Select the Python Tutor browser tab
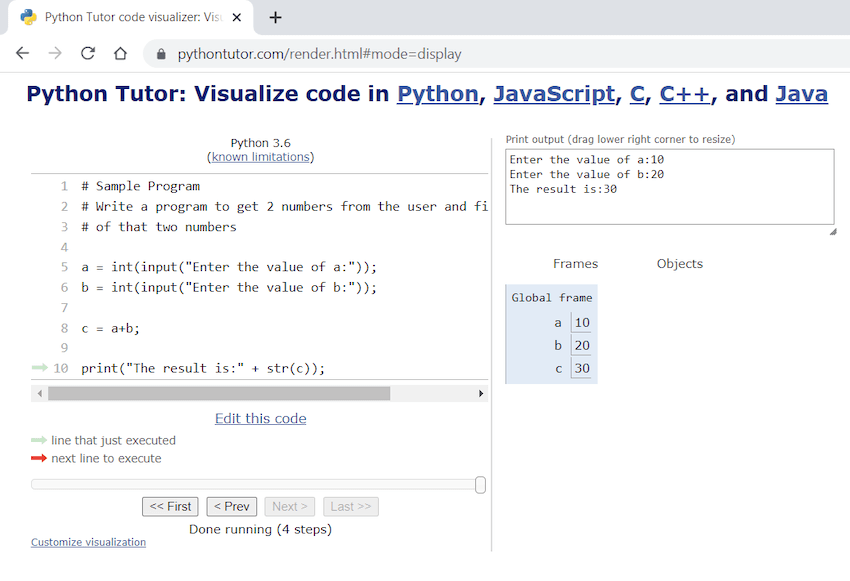The width and height of the screenshot is (850, 581). point(131,17)
